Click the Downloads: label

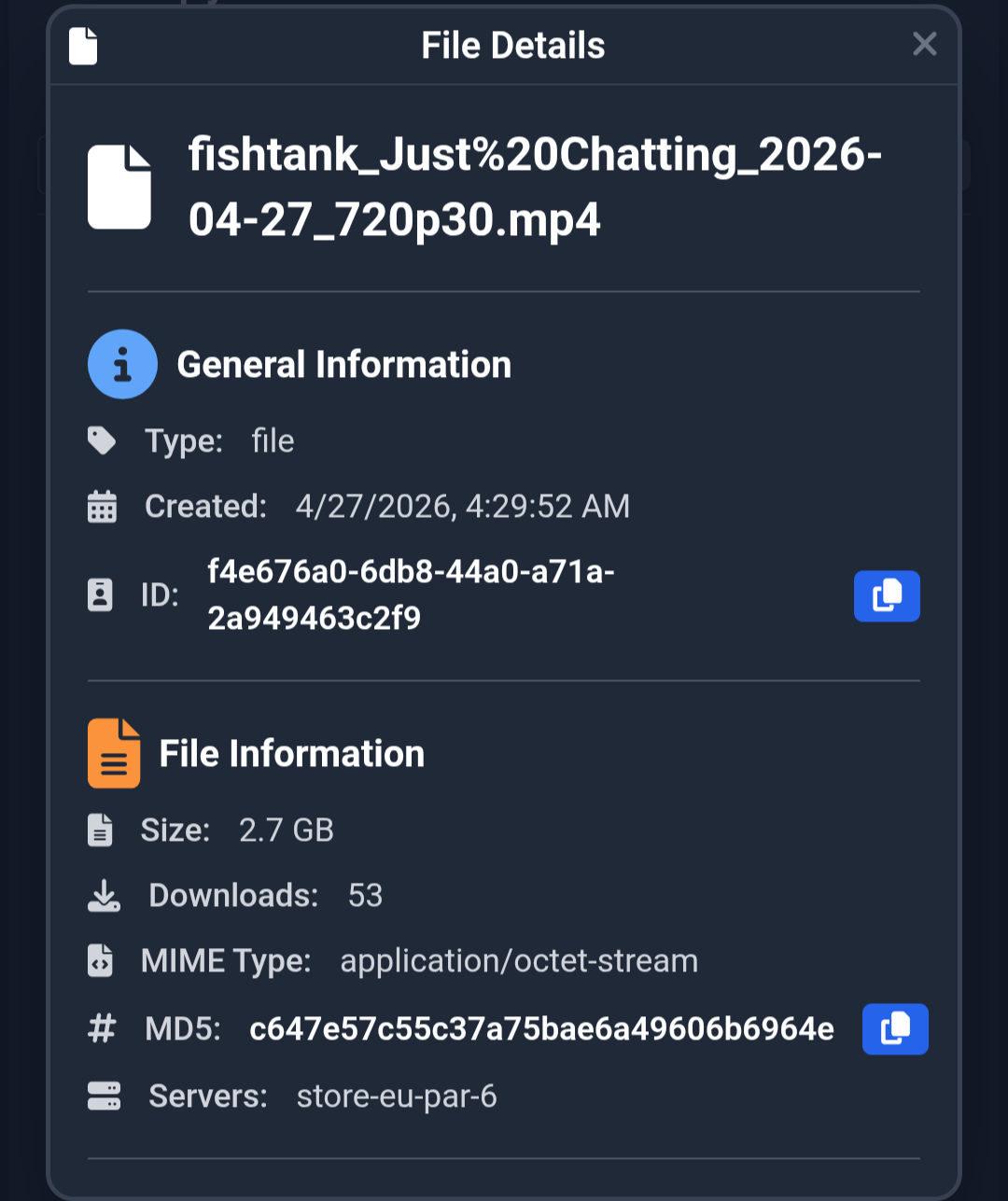234,895
